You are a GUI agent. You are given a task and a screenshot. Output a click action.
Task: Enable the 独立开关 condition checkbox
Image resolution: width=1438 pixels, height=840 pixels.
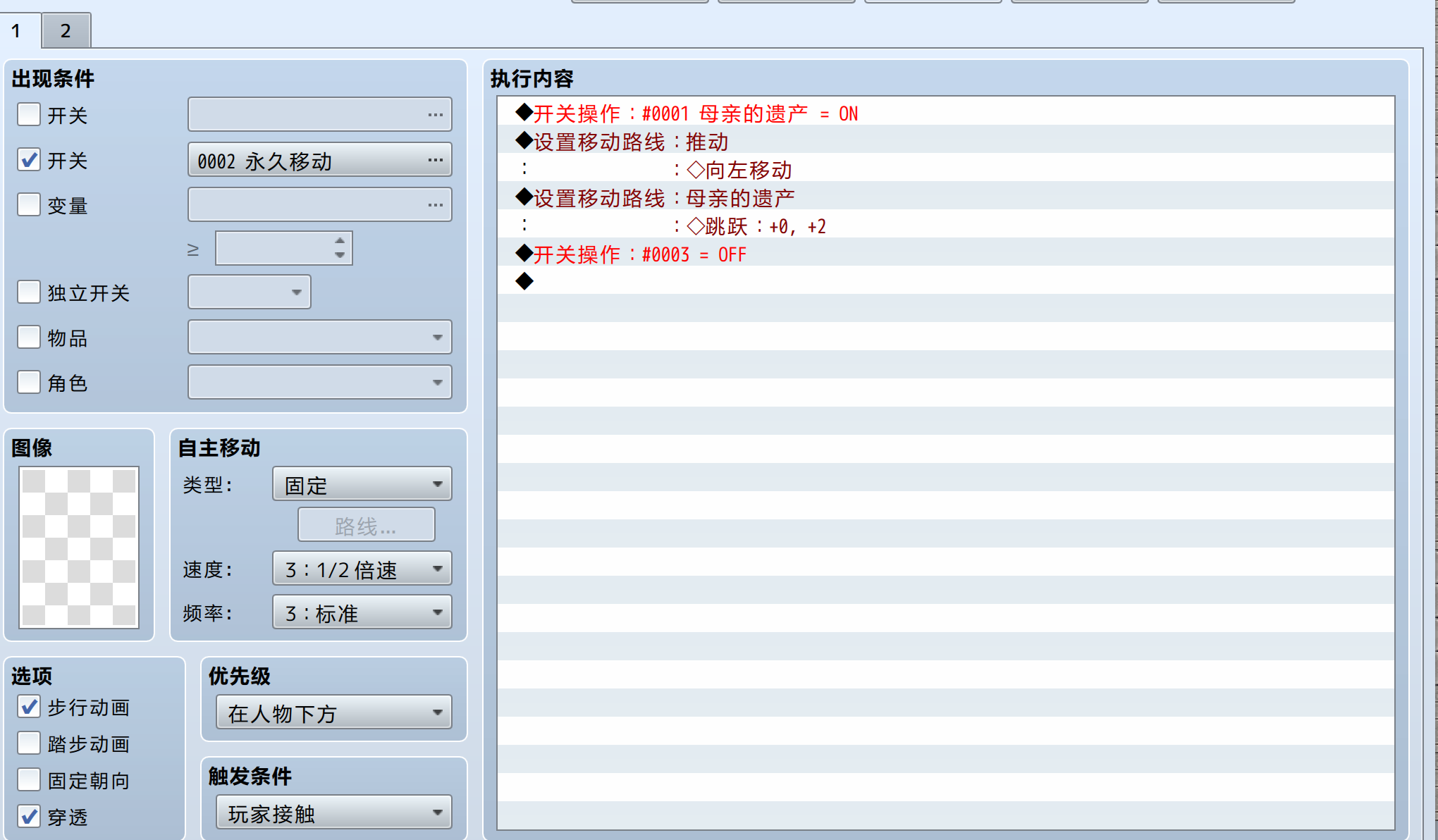click(29, 292)
